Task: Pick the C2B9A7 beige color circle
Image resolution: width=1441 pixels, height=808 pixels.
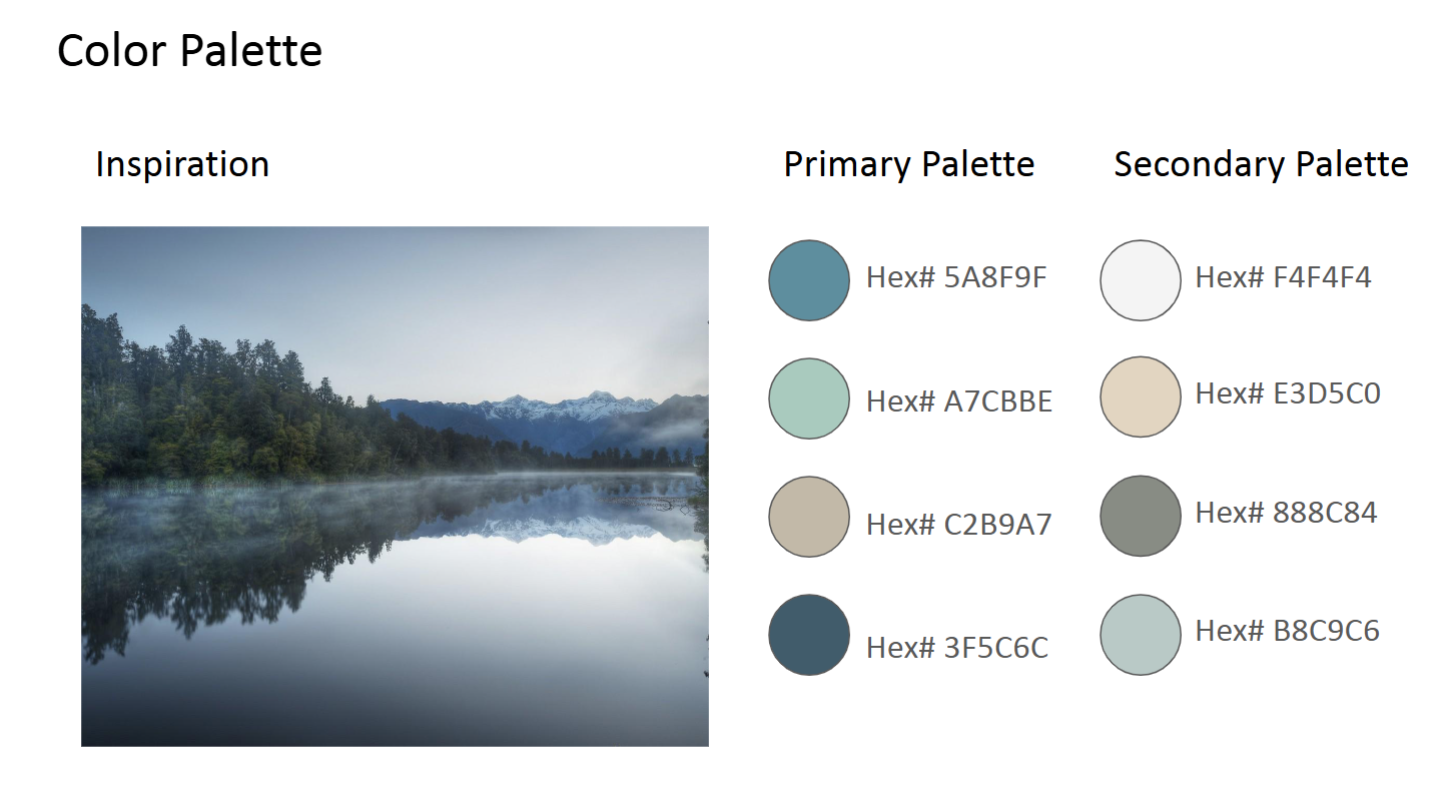Action: [x=808, y=516]
